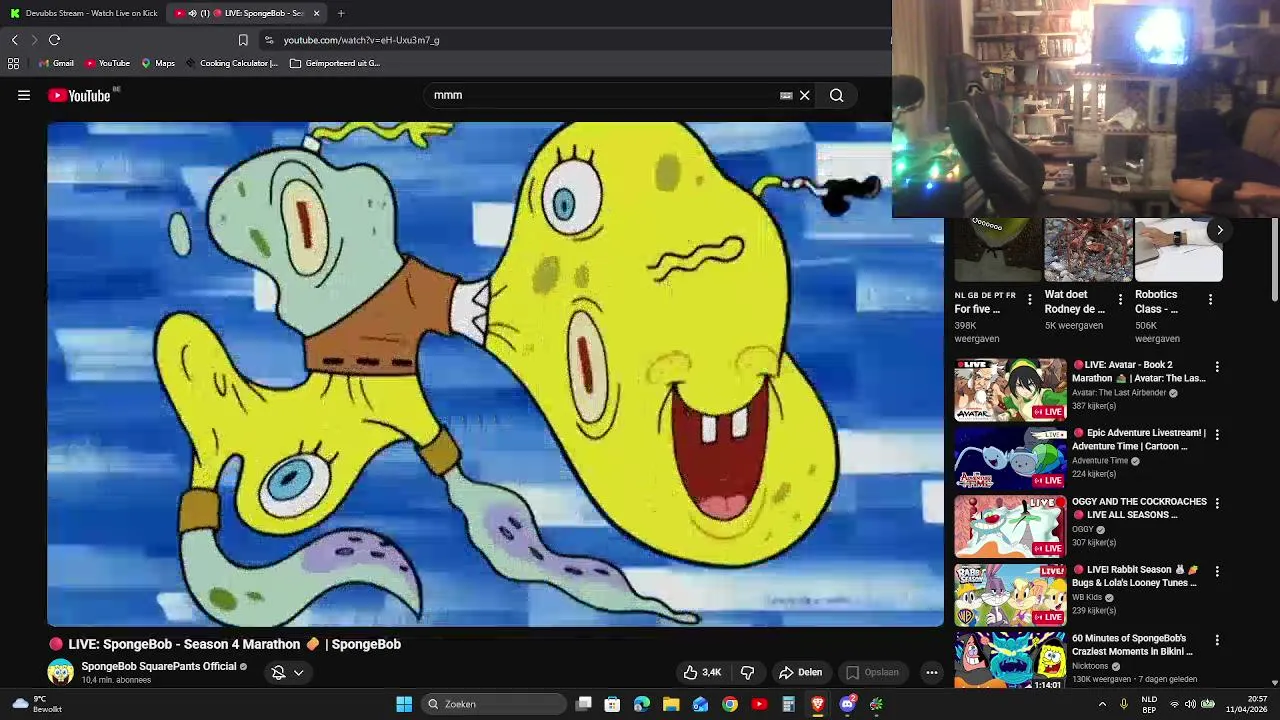Open options for 'For five ...' video
Image resolution: width=1280 pixels, height=720 pixels.
[x=1030, y=299]
